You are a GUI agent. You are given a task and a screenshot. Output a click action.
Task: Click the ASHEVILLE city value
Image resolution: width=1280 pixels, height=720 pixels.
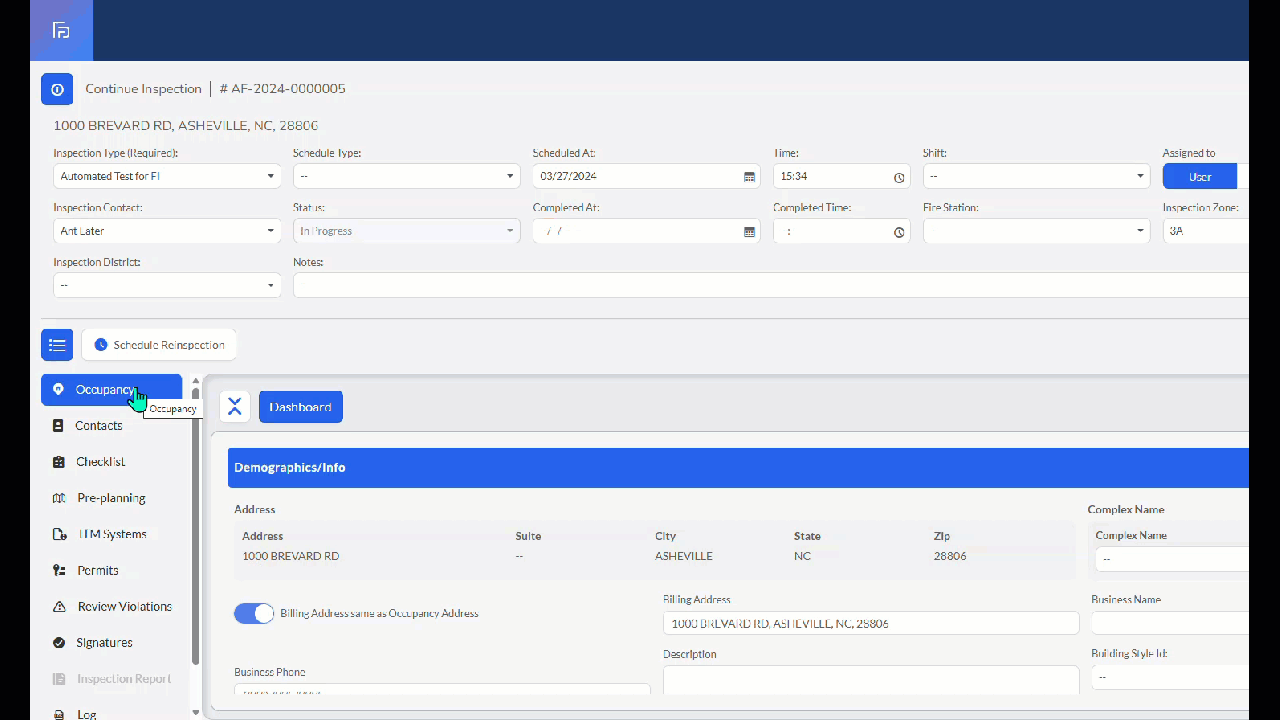point(684,556)
